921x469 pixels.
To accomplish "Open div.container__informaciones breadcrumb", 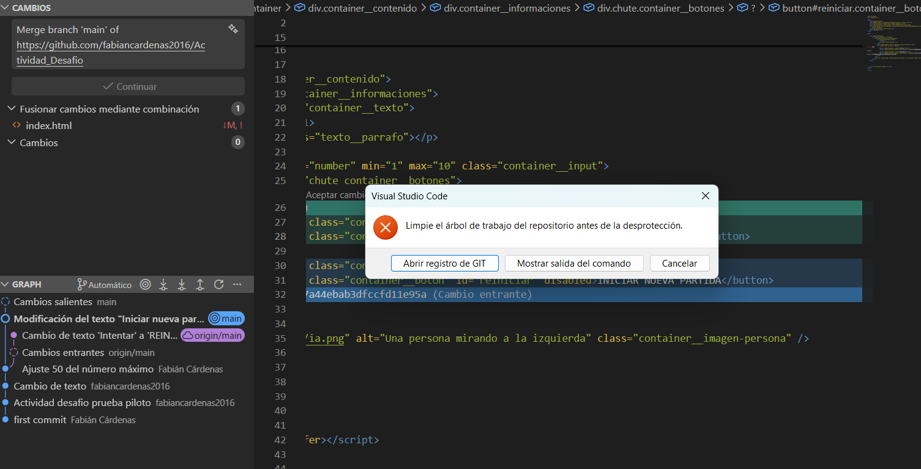I will point(507,8).
